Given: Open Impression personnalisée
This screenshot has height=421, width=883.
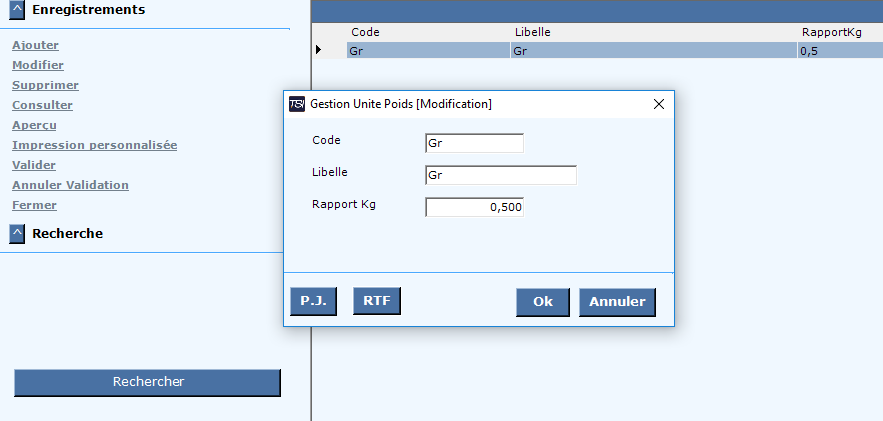Looking at the screenshot, I should 95,145.
